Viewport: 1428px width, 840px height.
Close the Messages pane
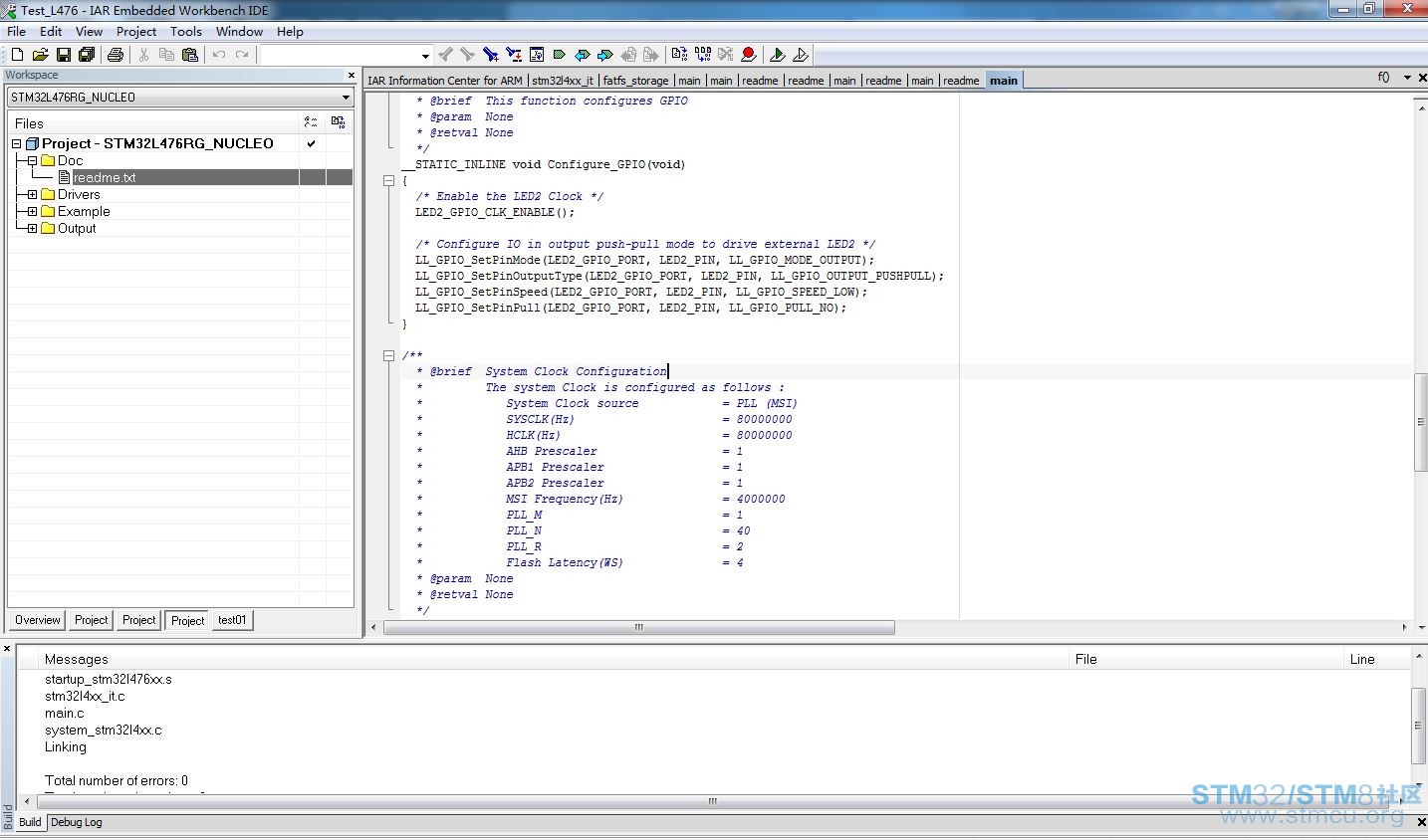pos(7,649)
